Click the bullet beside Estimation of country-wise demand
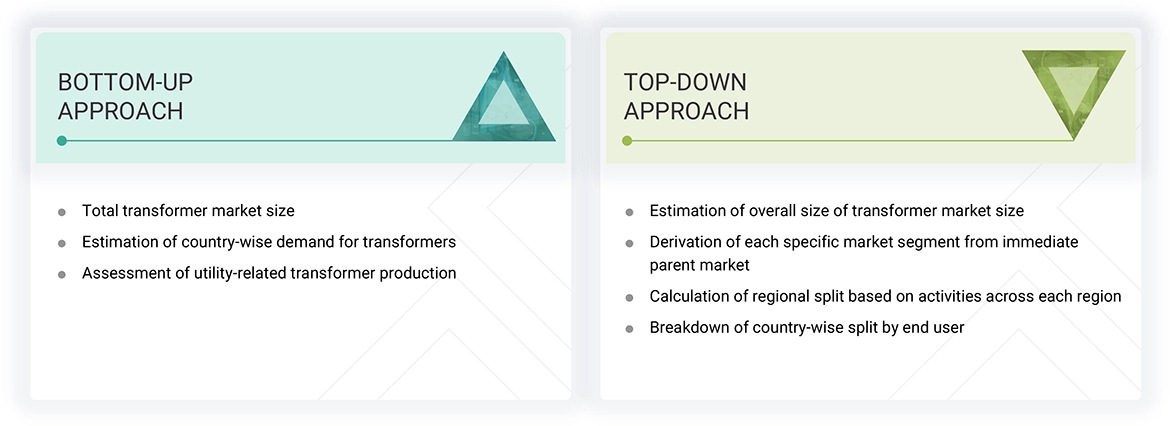This screenshot has height=426, width=1170. pos(62,243)
